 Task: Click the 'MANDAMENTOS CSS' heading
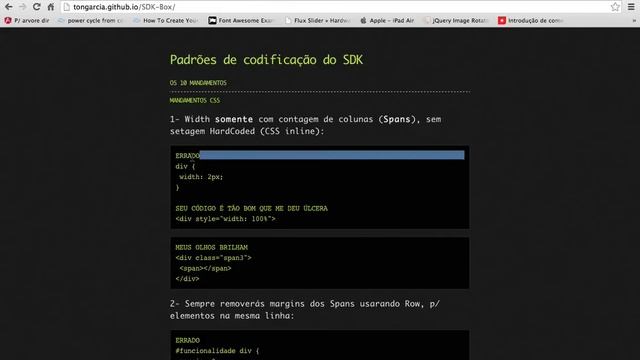click(x=195, y=100)
